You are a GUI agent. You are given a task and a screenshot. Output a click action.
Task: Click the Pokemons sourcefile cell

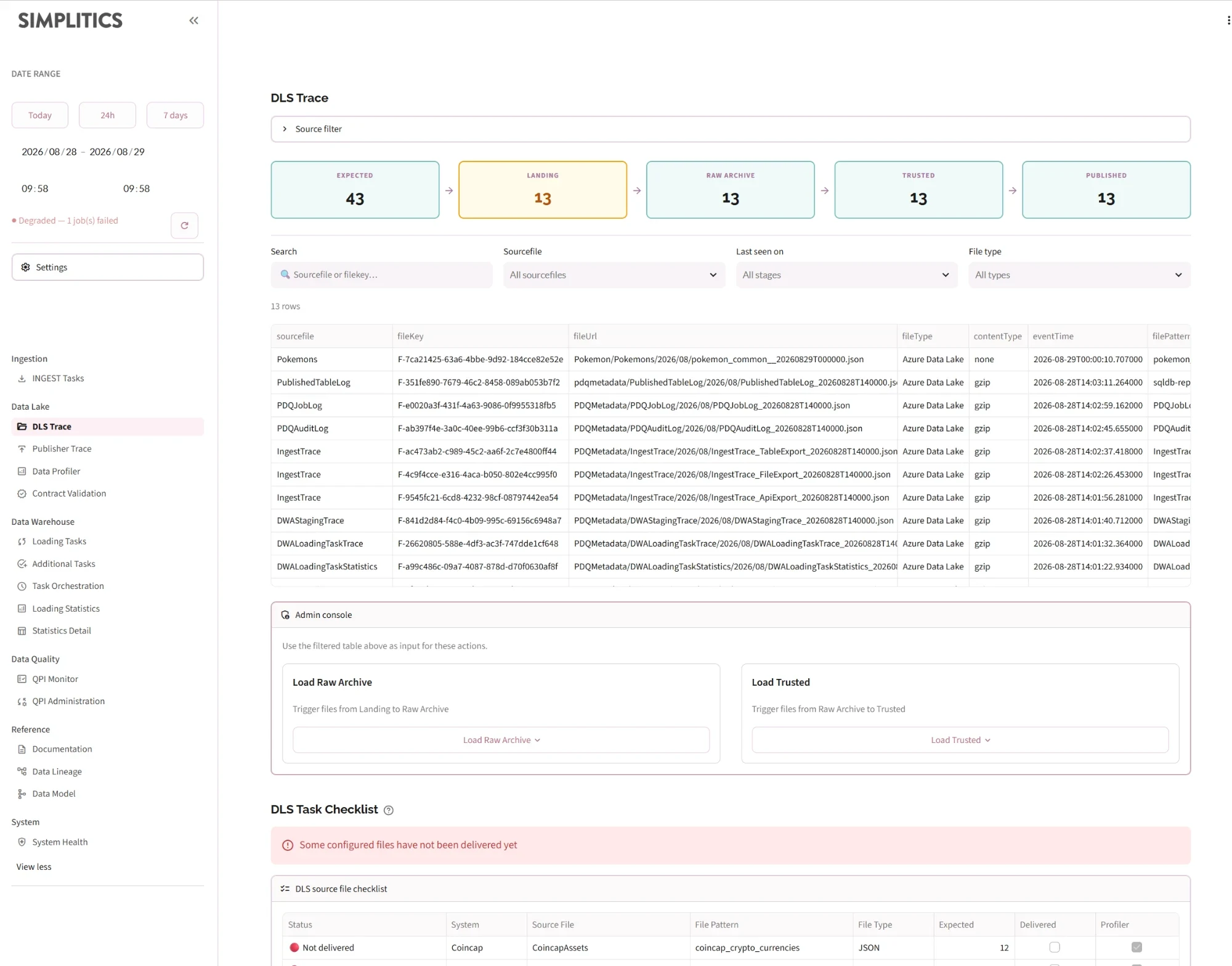point(332,359)
